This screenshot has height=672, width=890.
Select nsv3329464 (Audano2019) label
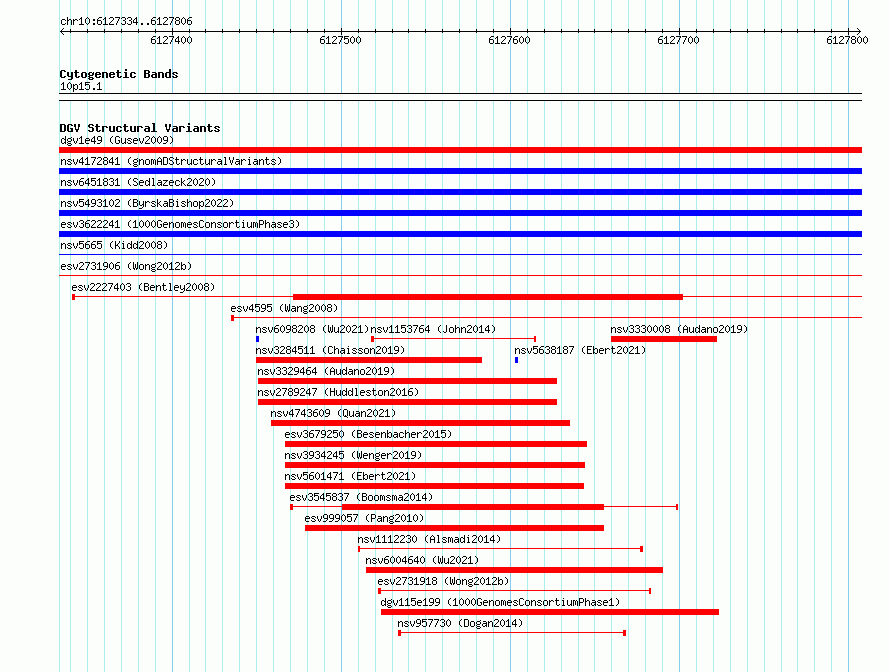tap(326, 371)
